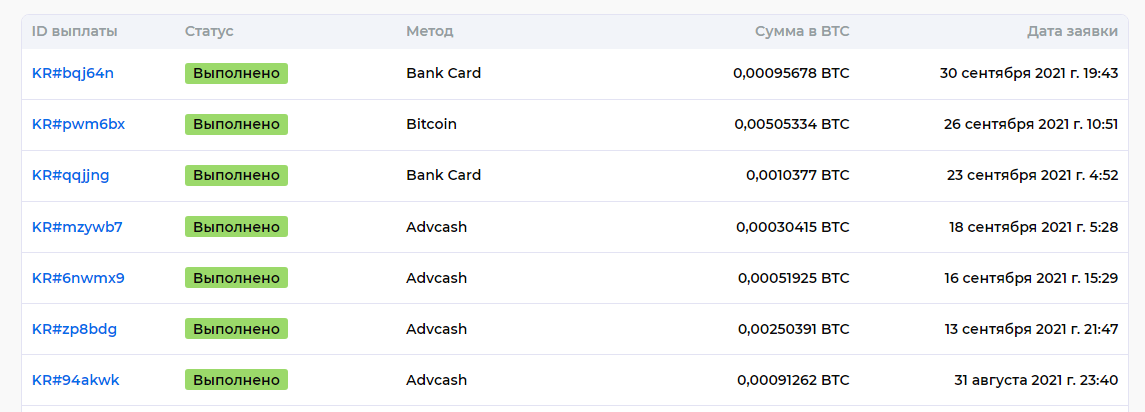The width and height of the screenshot is (1145, 412).
Task: Open payout link KR#94akwk
Action: click(76, 380)
